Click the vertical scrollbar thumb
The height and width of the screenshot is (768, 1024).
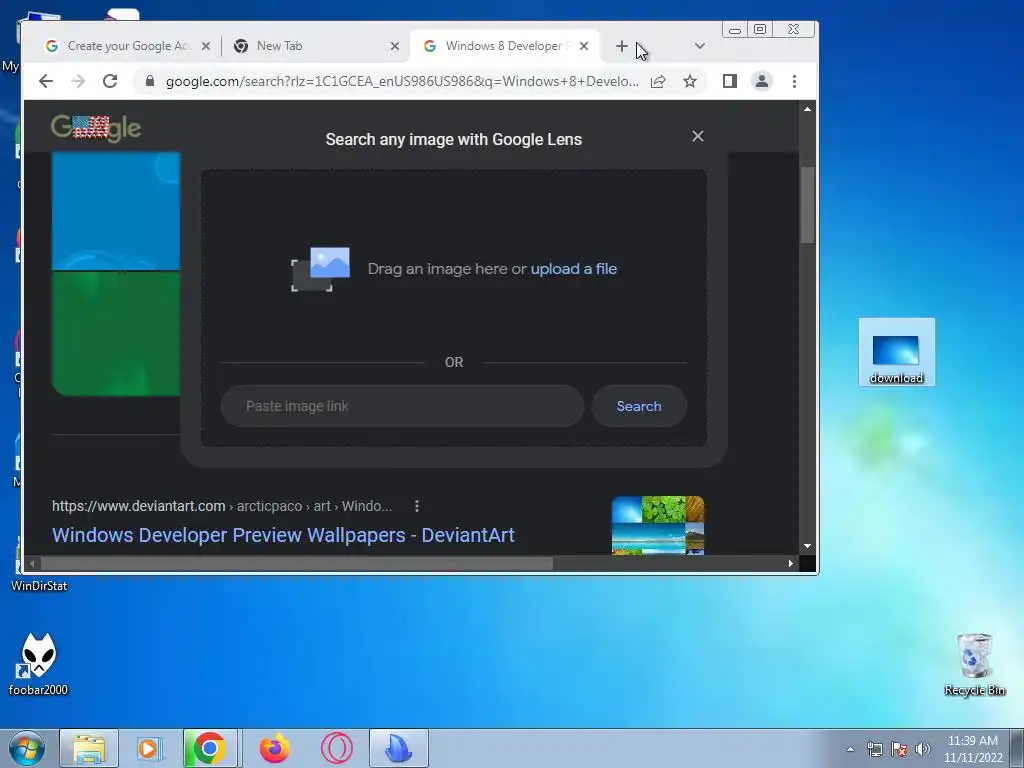(808, 205)
